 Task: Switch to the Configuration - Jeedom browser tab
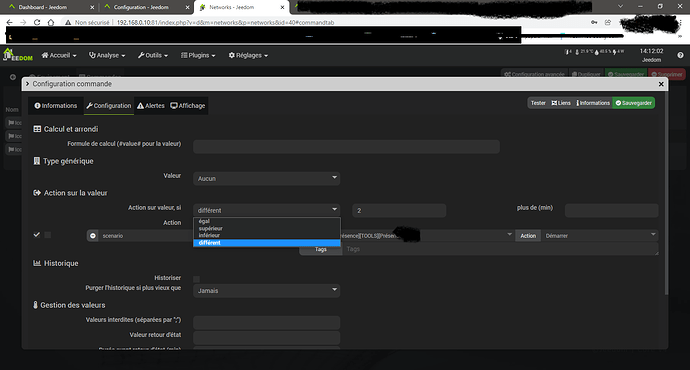click(141, 7)
